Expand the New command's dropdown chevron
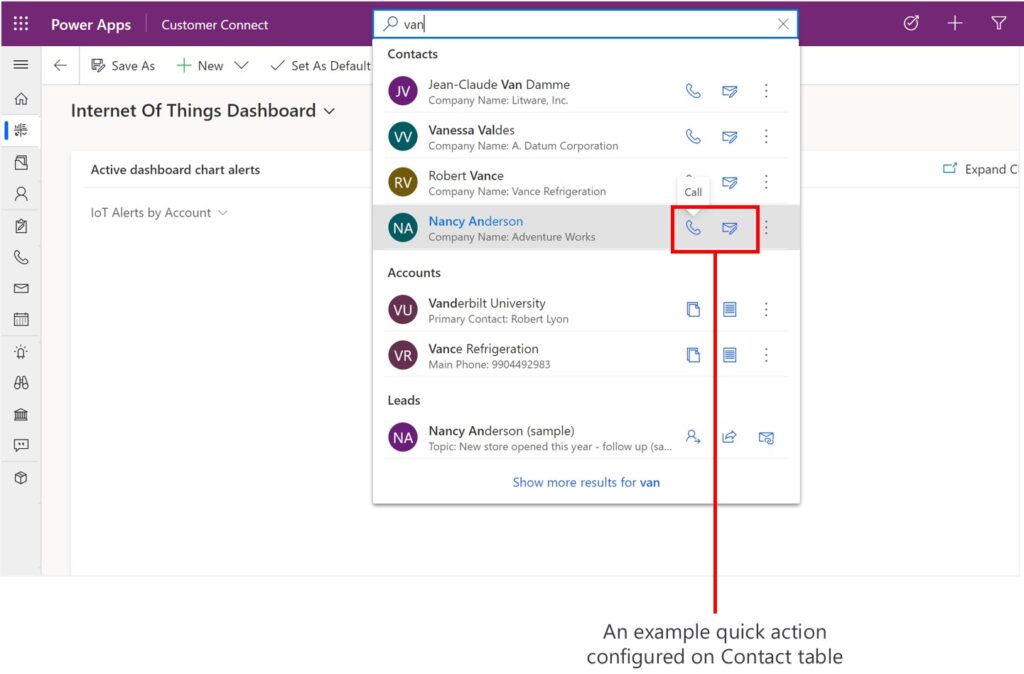This screenshot has width=1024, height=674. [x=240, y=65]
